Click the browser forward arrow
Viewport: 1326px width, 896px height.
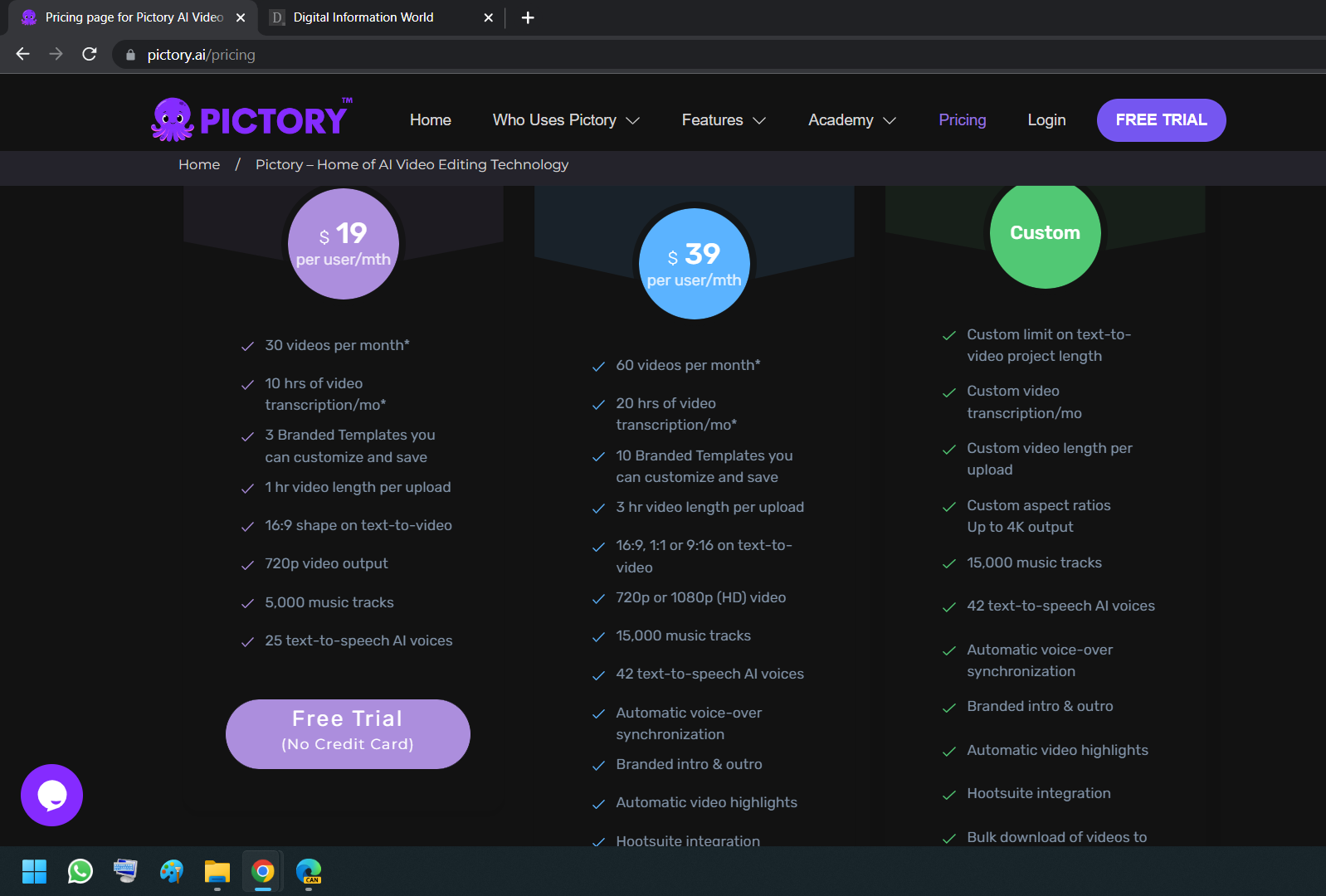pyautogui.click(x=56, y=54)
